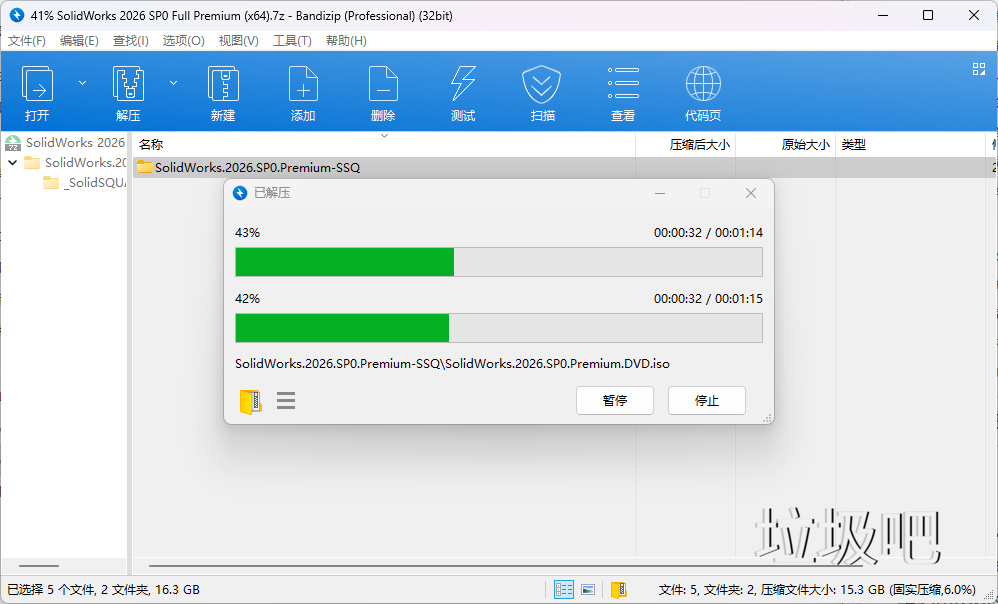
Task: Expand the dropdown arrow next to 解压
Action: pyautogui.click(x=173, y=83)
